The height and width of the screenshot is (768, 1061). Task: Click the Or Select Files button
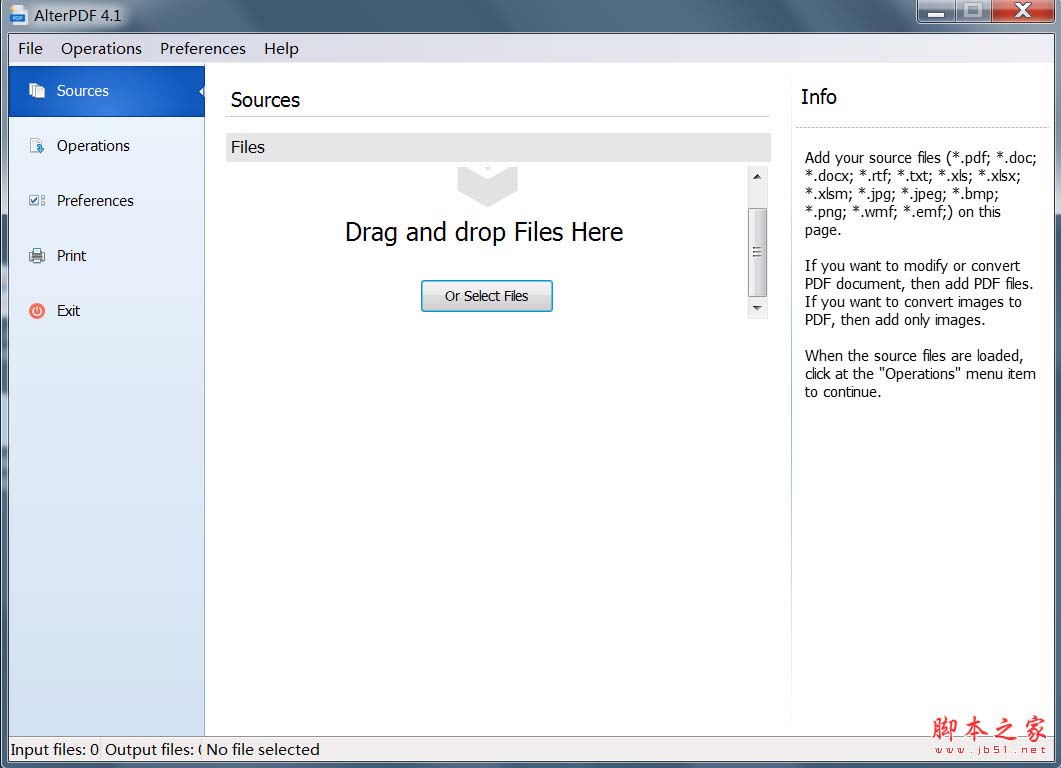487,296
